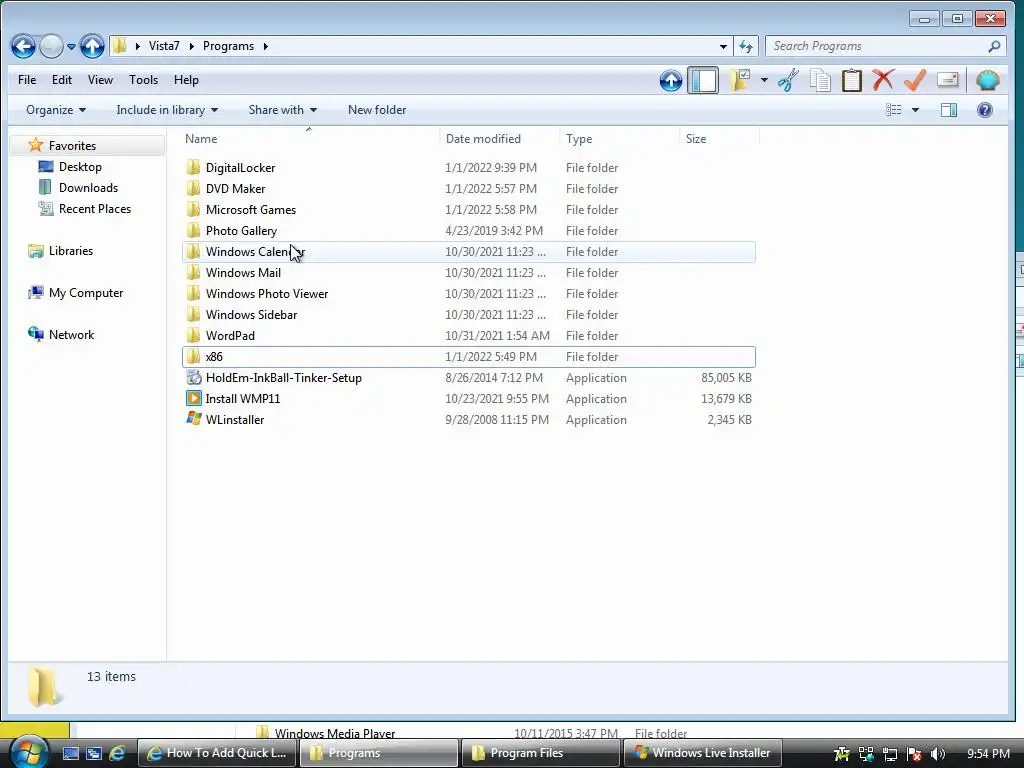
Task: Open the Edit menu
Action: (61, 80)
